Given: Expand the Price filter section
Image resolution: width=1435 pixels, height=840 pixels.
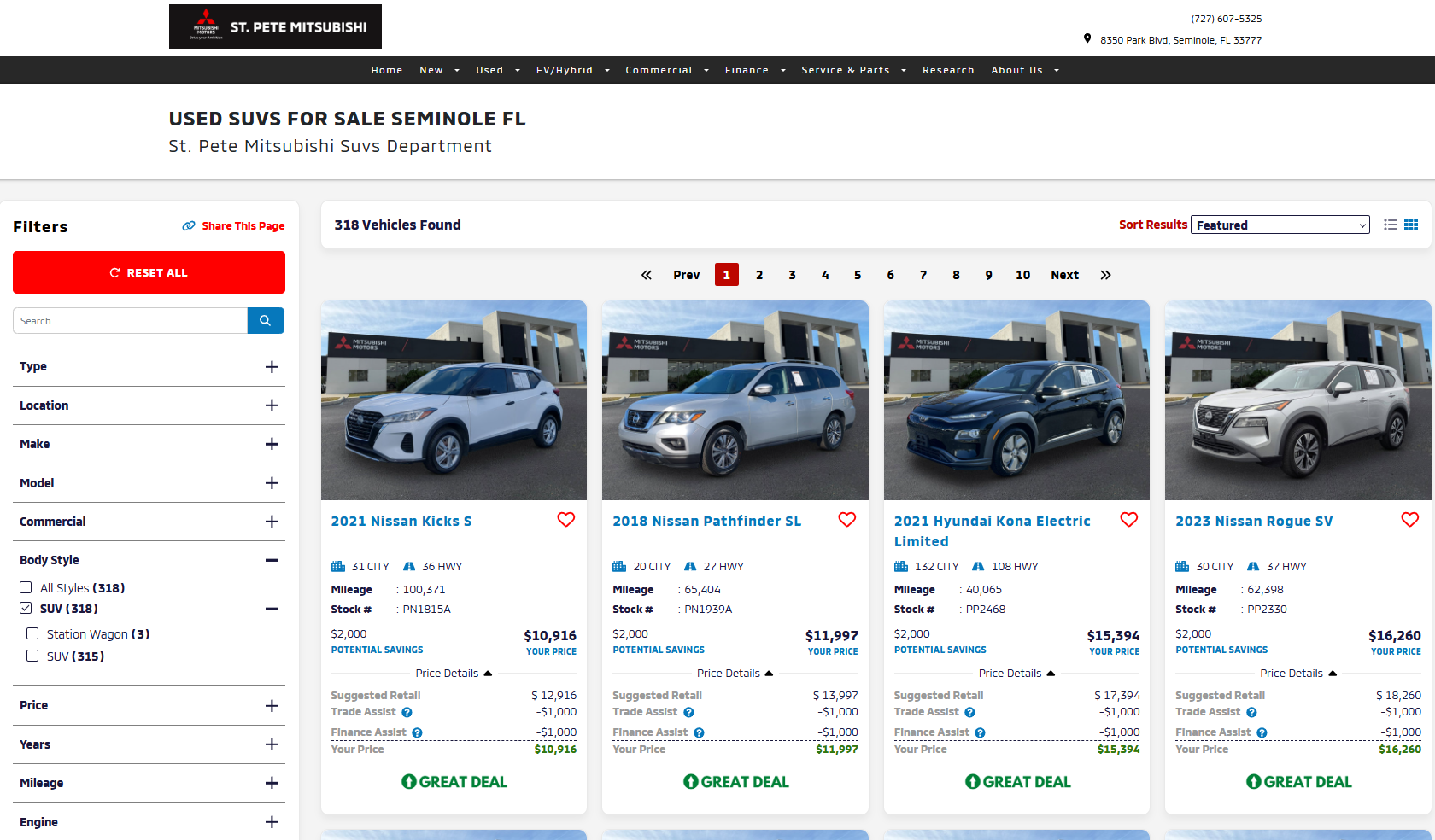Looking at the screenshot, I should tap(149, 706).
